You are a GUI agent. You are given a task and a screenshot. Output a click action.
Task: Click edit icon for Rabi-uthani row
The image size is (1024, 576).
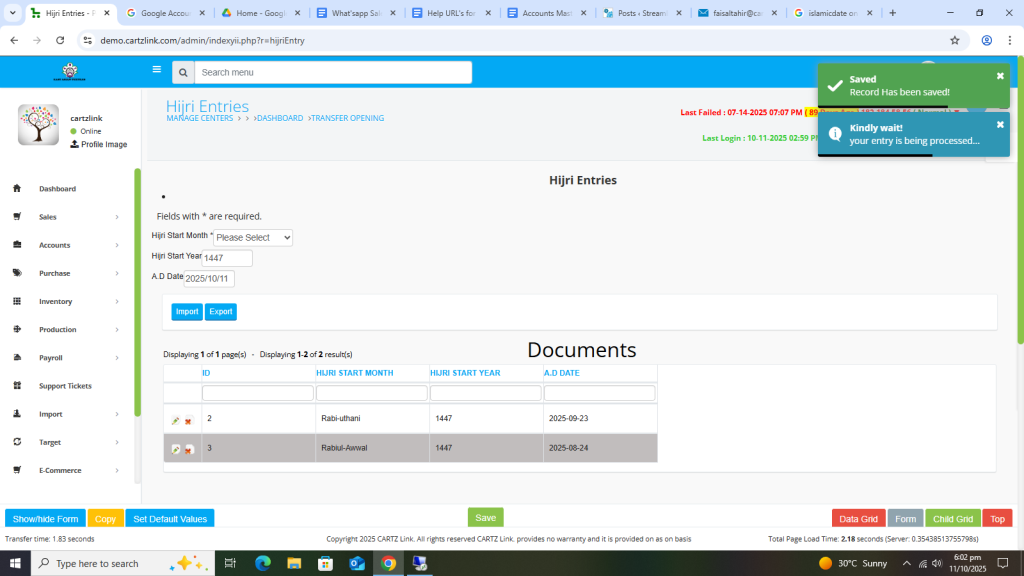[x=176, y=421]
